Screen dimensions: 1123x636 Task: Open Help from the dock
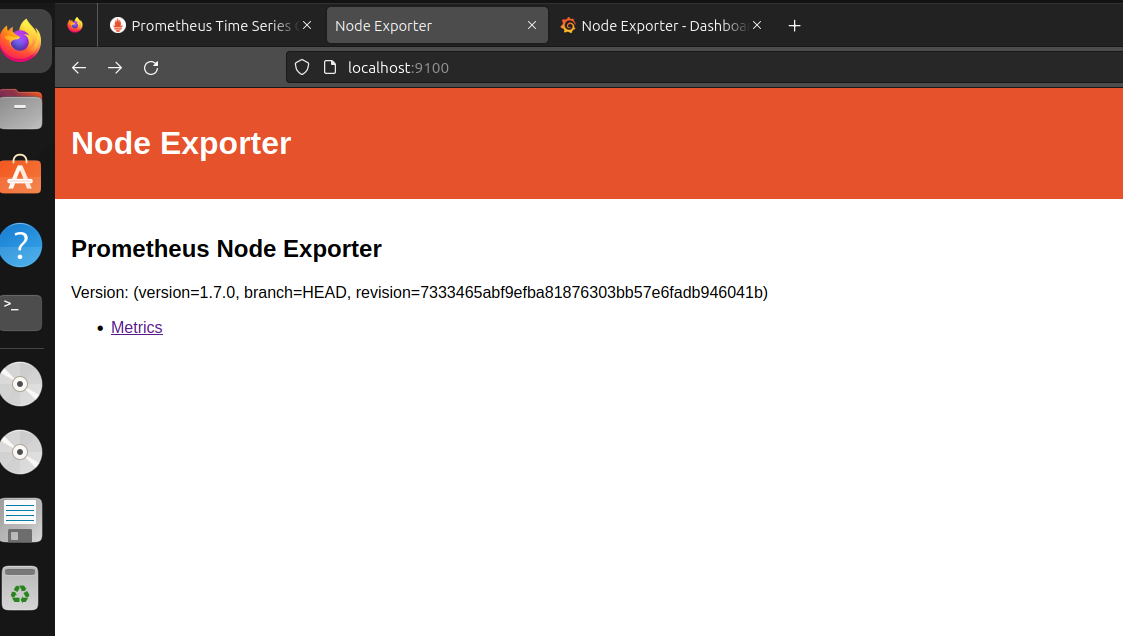click(x=21, y=245)
